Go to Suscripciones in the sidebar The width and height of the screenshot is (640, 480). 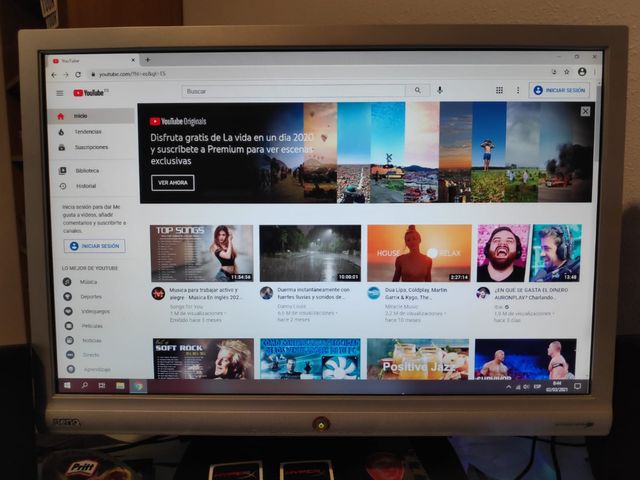91,147
